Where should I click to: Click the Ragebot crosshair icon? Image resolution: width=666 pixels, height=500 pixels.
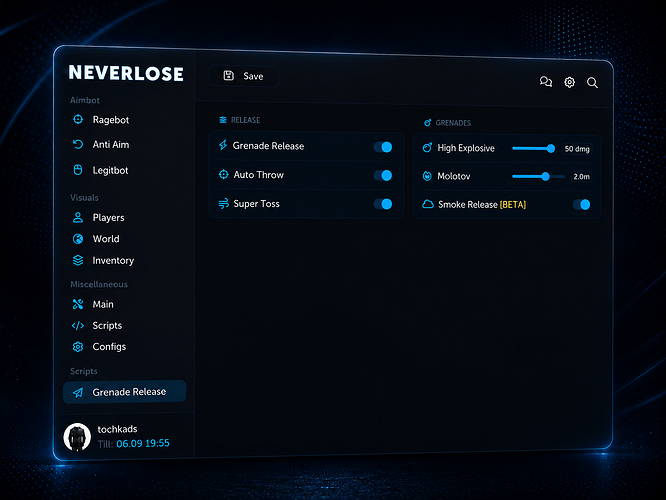point(78,119)
